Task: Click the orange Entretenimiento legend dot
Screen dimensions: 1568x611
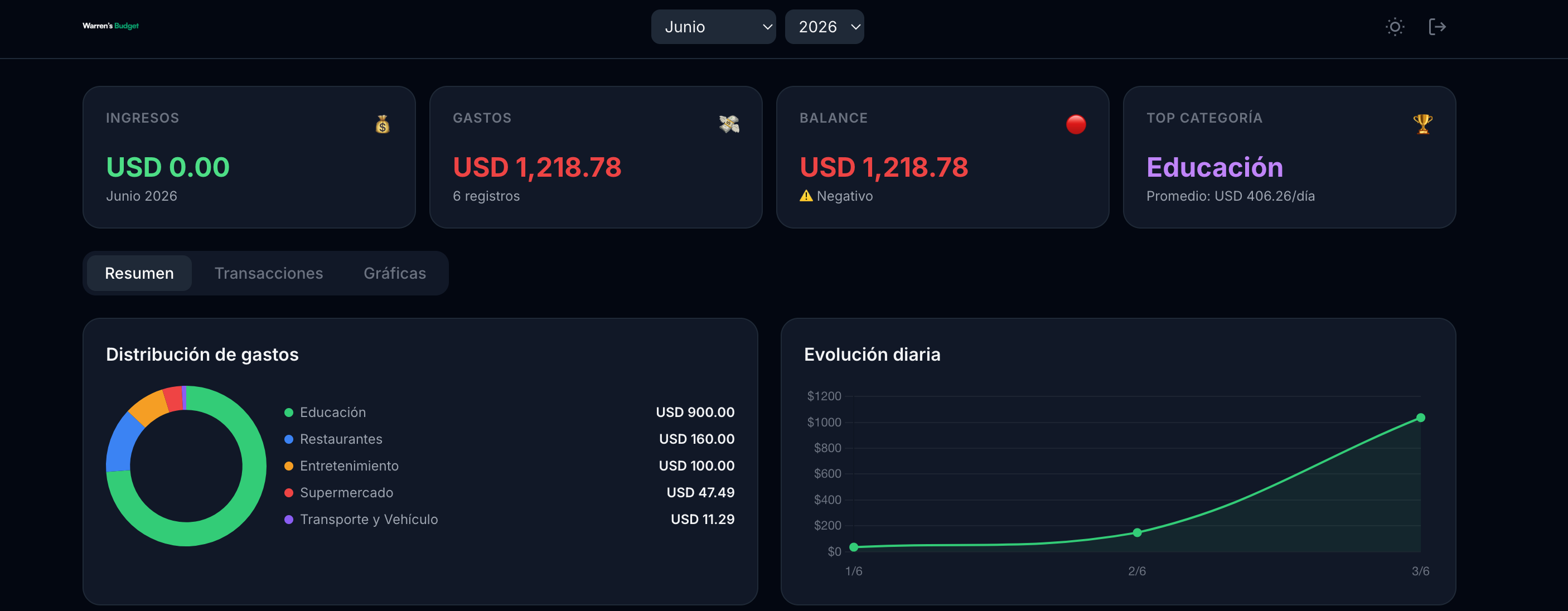Action: 289,466
